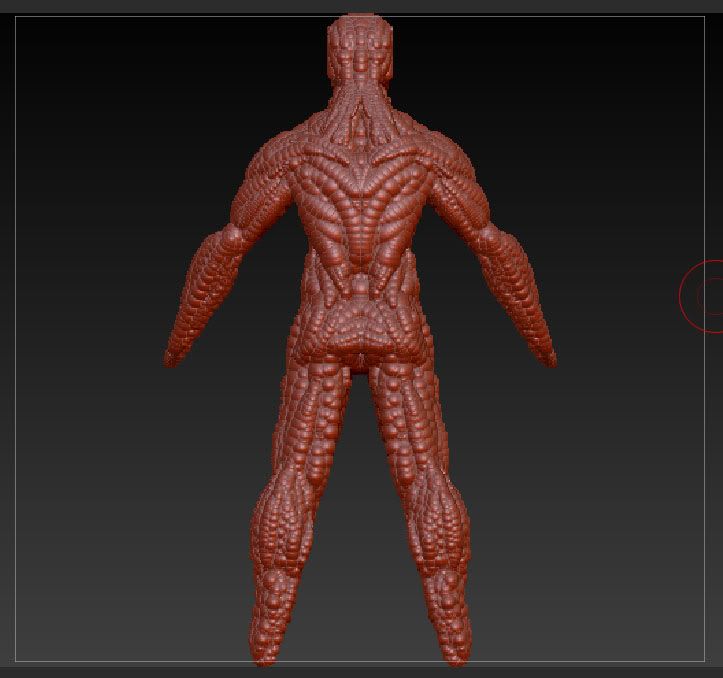Click the figure's left elbow
This screenshot has width=723, height=678.
click(x=232, y=235)
